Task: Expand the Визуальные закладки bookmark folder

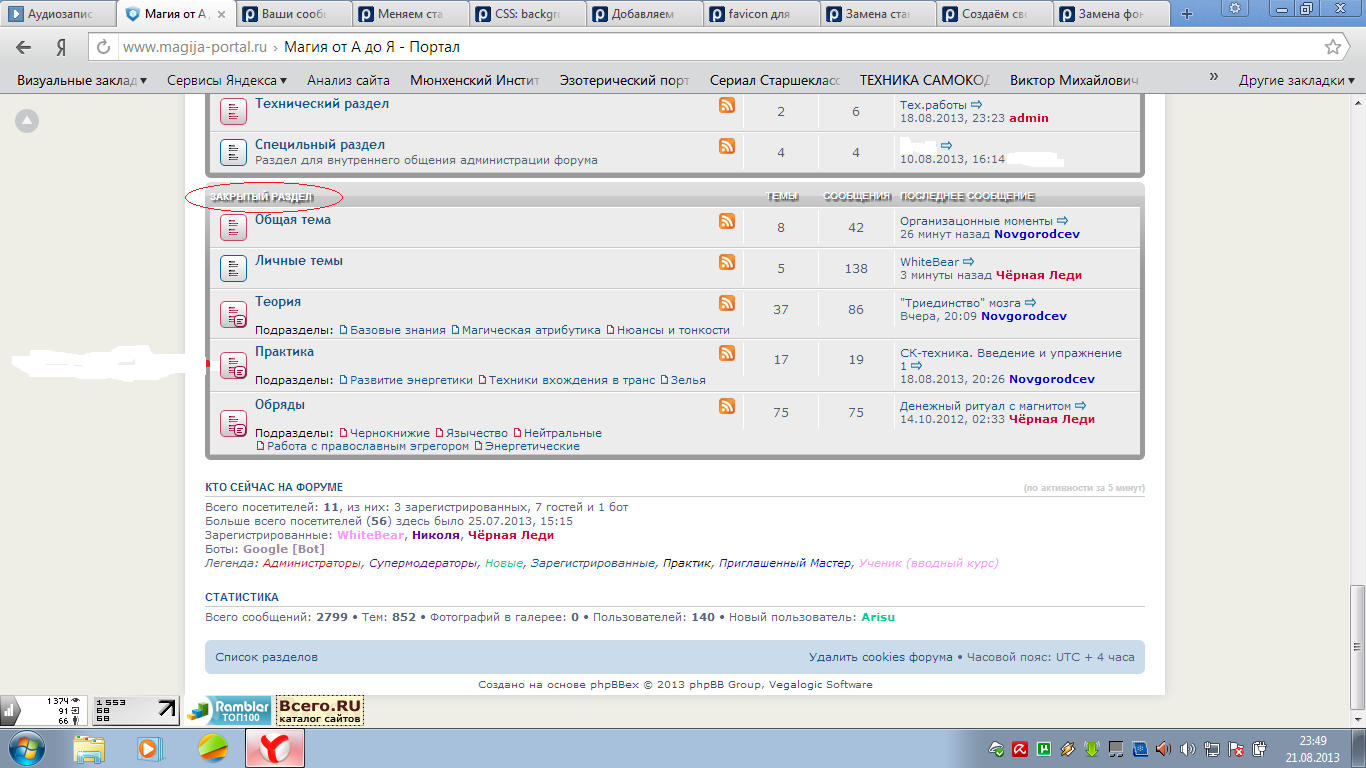Action: (x=82, y=80)
